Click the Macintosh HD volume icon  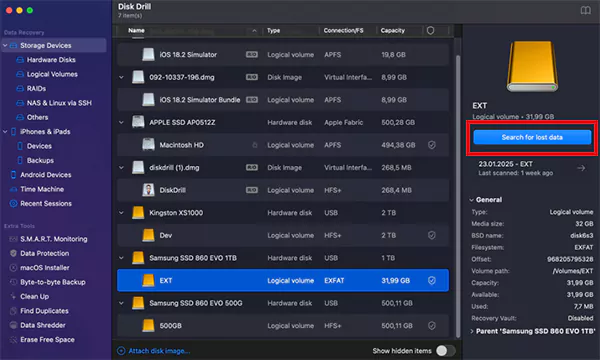pyautogui.click(x=148, y=145)
